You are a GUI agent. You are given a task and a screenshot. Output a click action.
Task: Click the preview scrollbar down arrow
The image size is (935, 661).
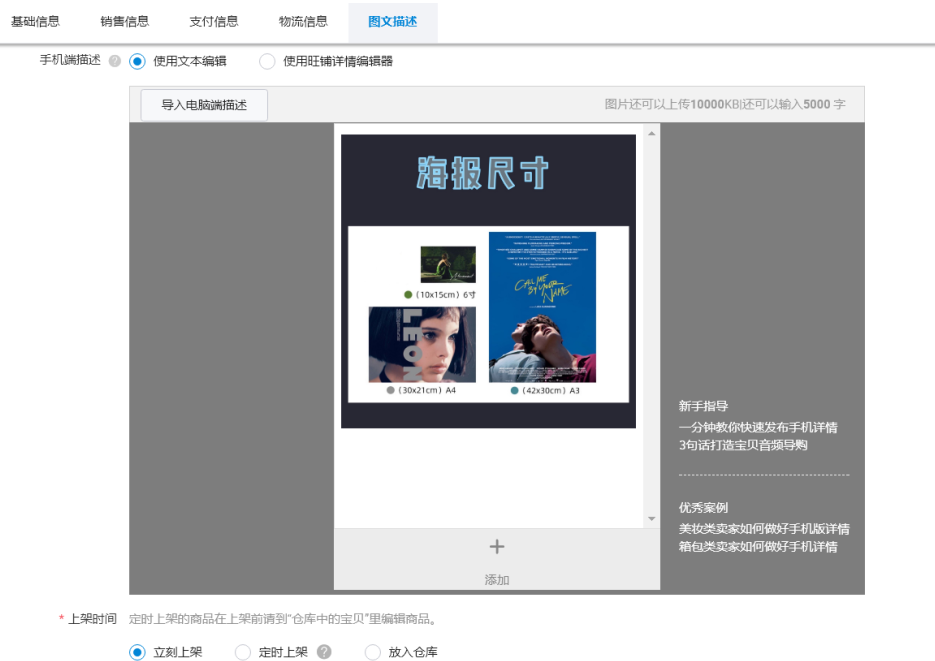point(652,519)
